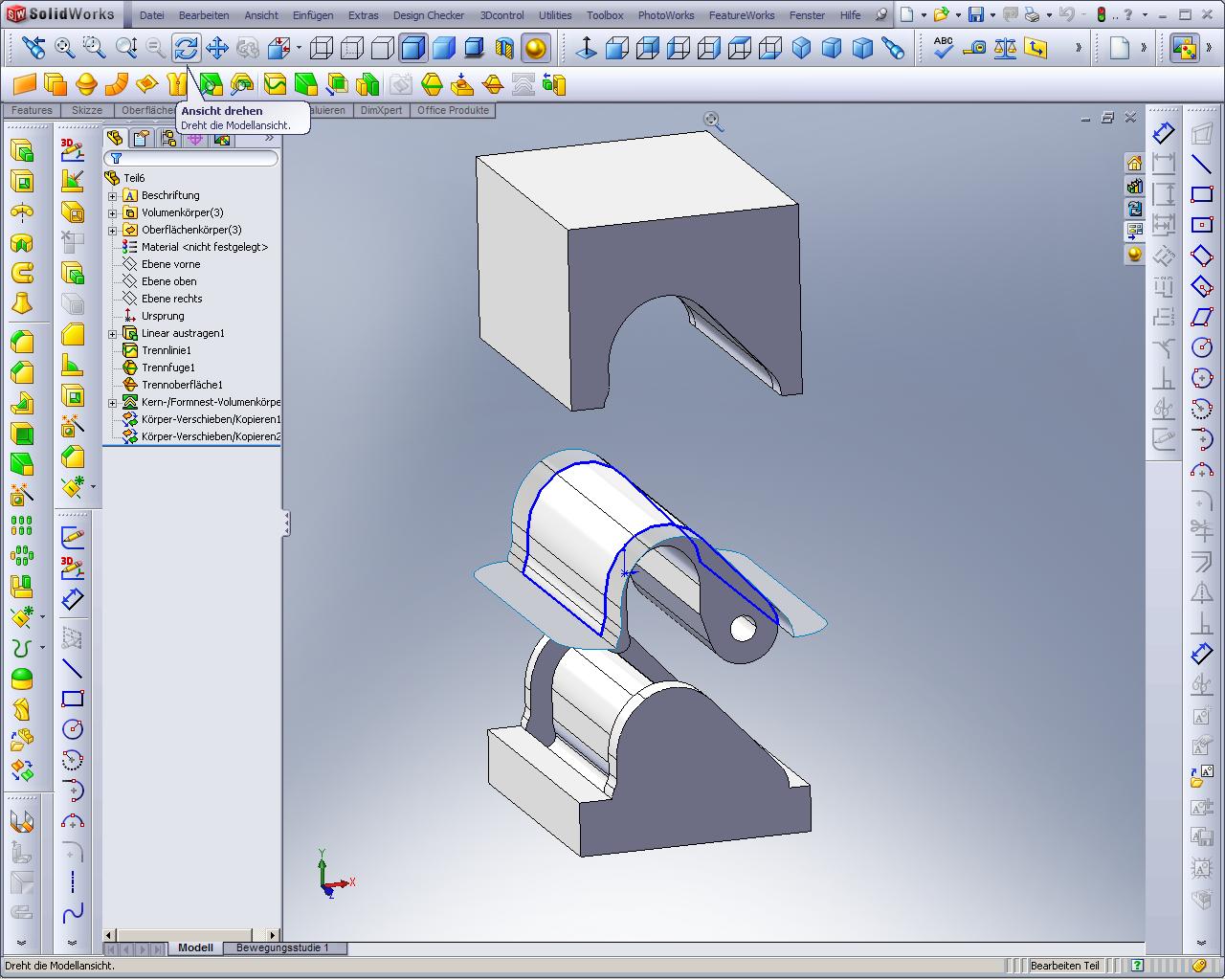Expand the Volumenkörper(3) folder
This screenshot has height=980, width=1225.
(x=112, y=212)
